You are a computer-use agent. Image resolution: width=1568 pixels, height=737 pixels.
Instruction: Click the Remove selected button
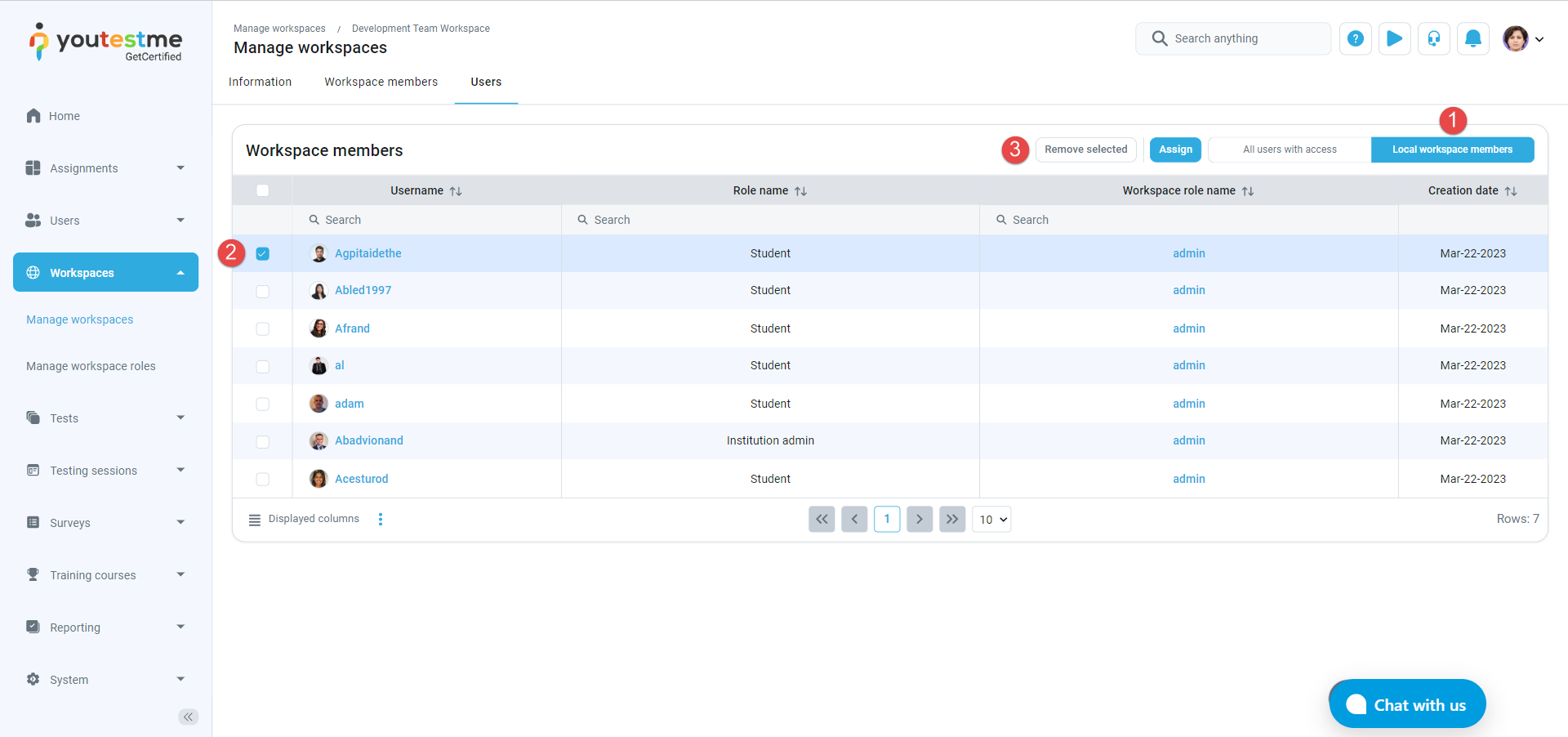coord(1085,150)
